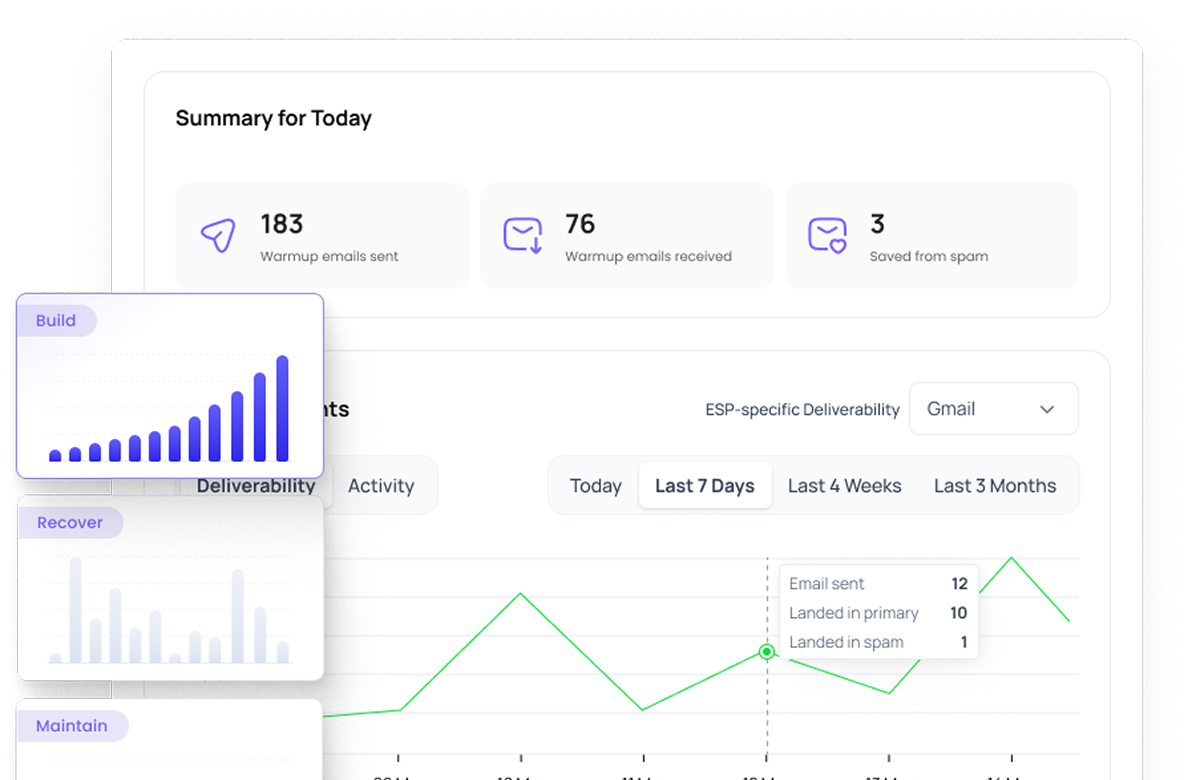Select the Today time range
Screen dimensions: 1196x780
[x=595, y=486]
